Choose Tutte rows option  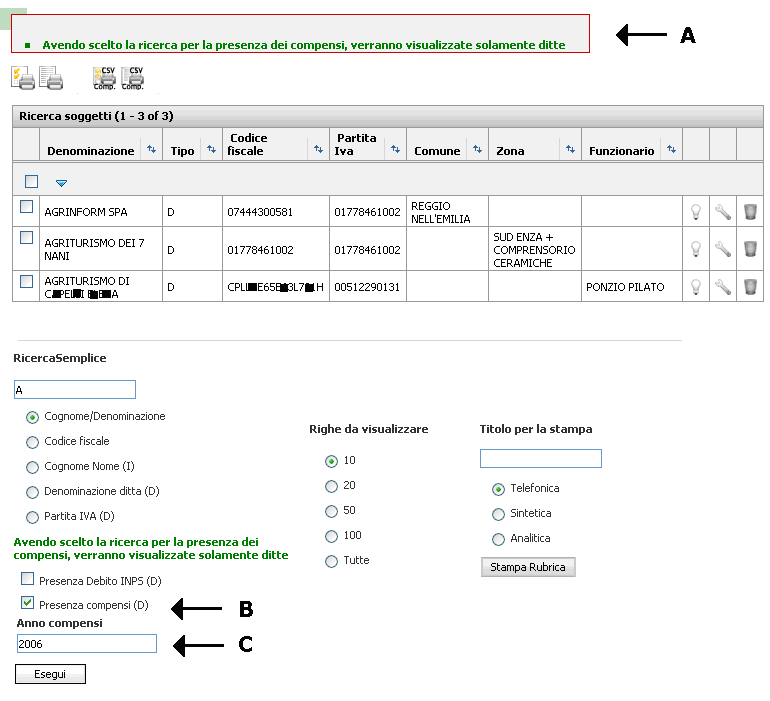pyautogui.click(x=331, y=561)
